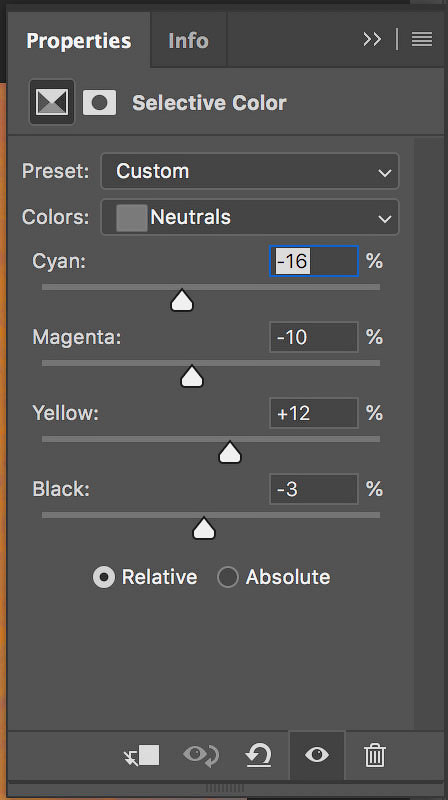
Task: Click the Yellow slider handle
Action: [x=230, y=452]
